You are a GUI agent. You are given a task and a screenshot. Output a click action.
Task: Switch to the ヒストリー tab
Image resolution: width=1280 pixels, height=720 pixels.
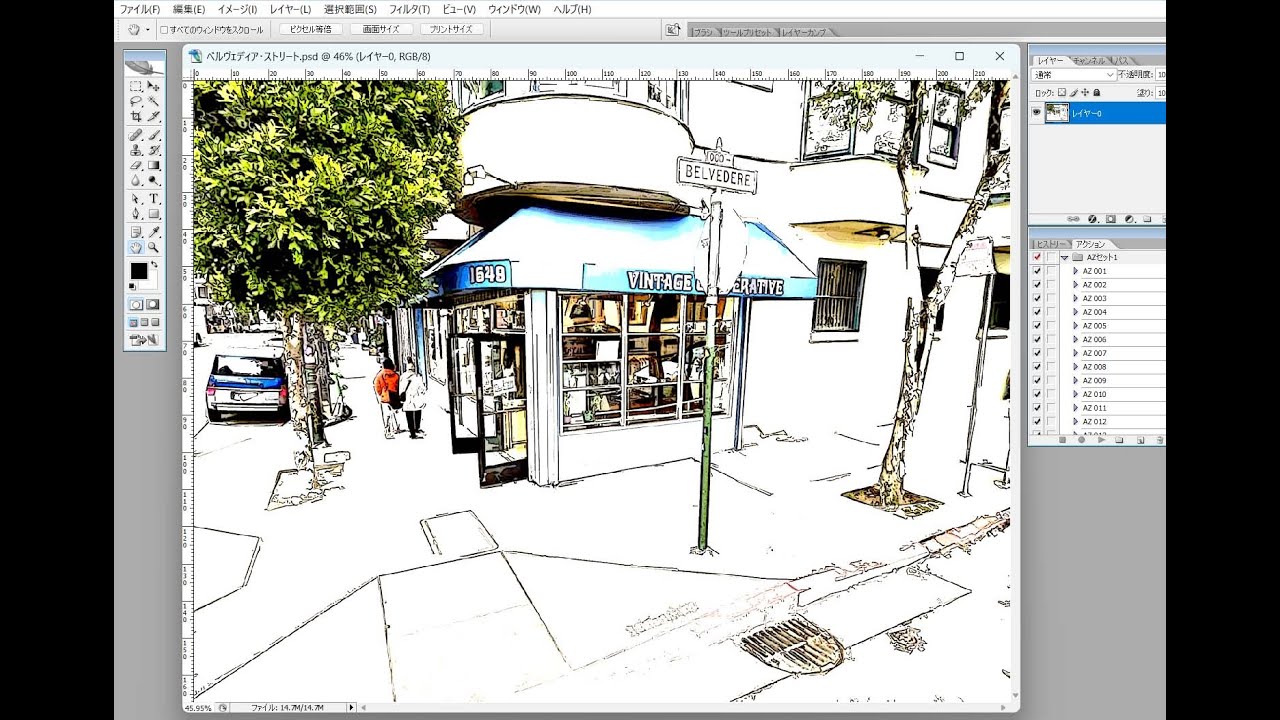coord(1051,244)
